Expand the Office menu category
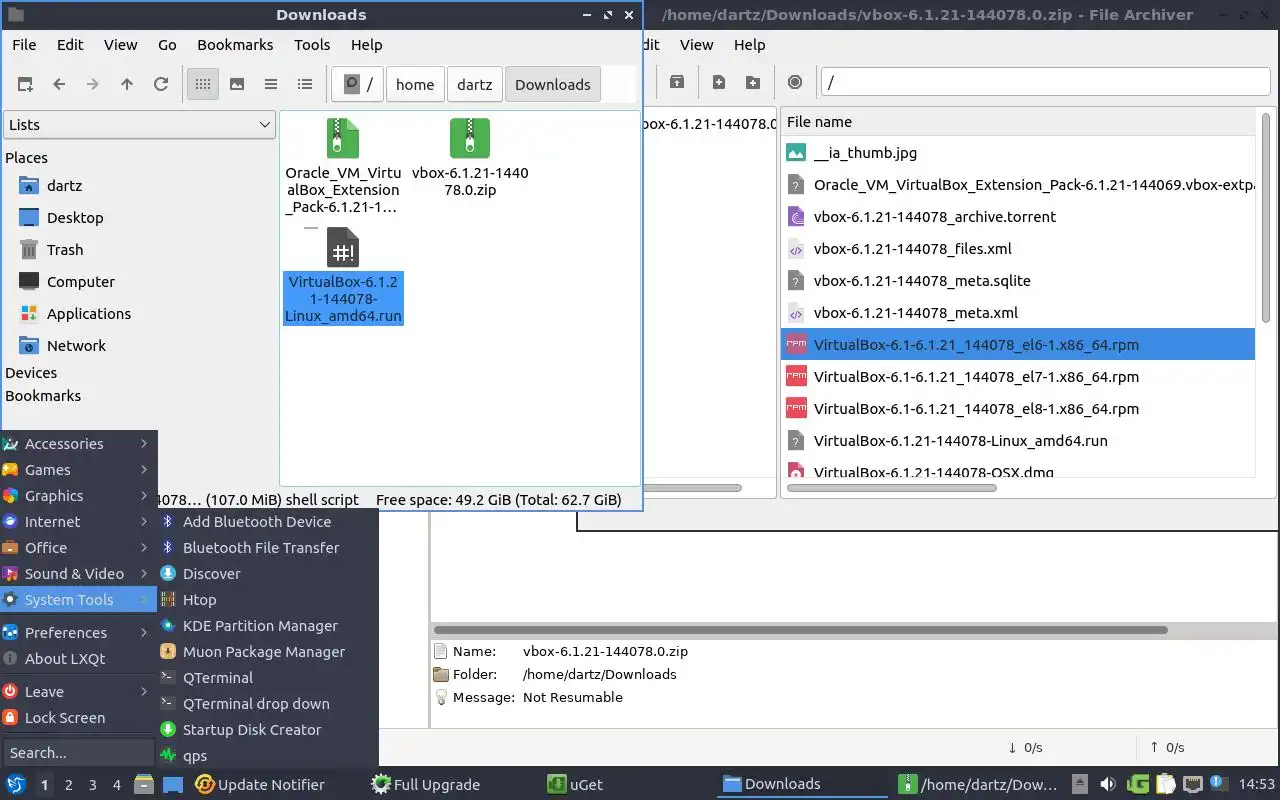Screen dimensions: 1280x800 pyautogui.click(x=78, y=548)
